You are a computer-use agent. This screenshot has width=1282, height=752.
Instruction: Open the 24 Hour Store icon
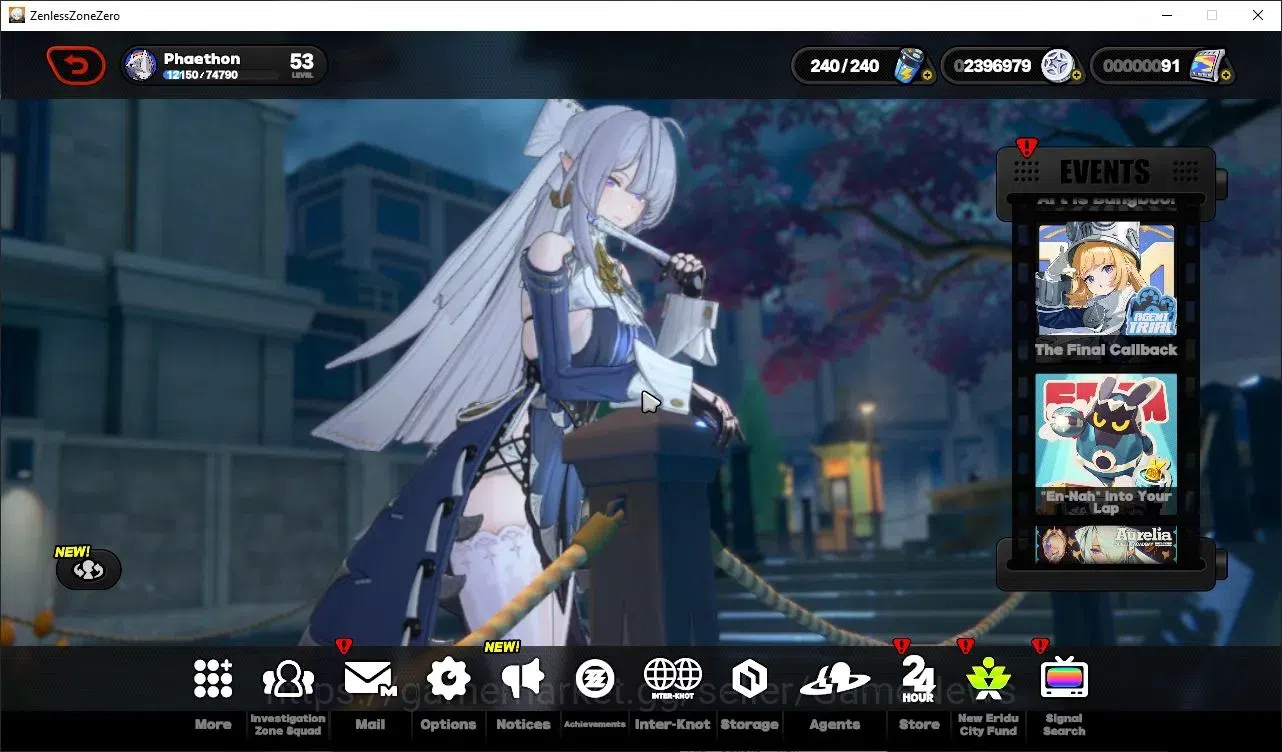[918, 679]
